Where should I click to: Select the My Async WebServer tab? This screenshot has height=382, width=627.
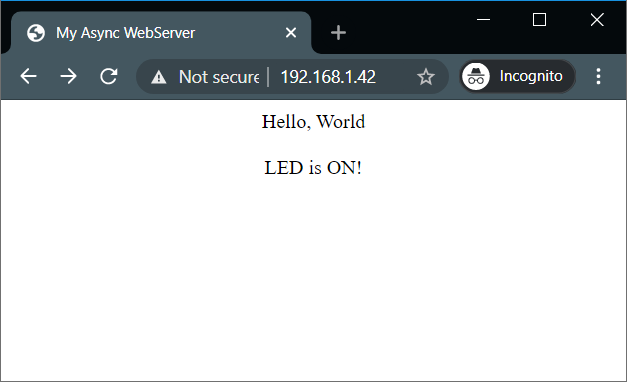(x=161, y=33)
